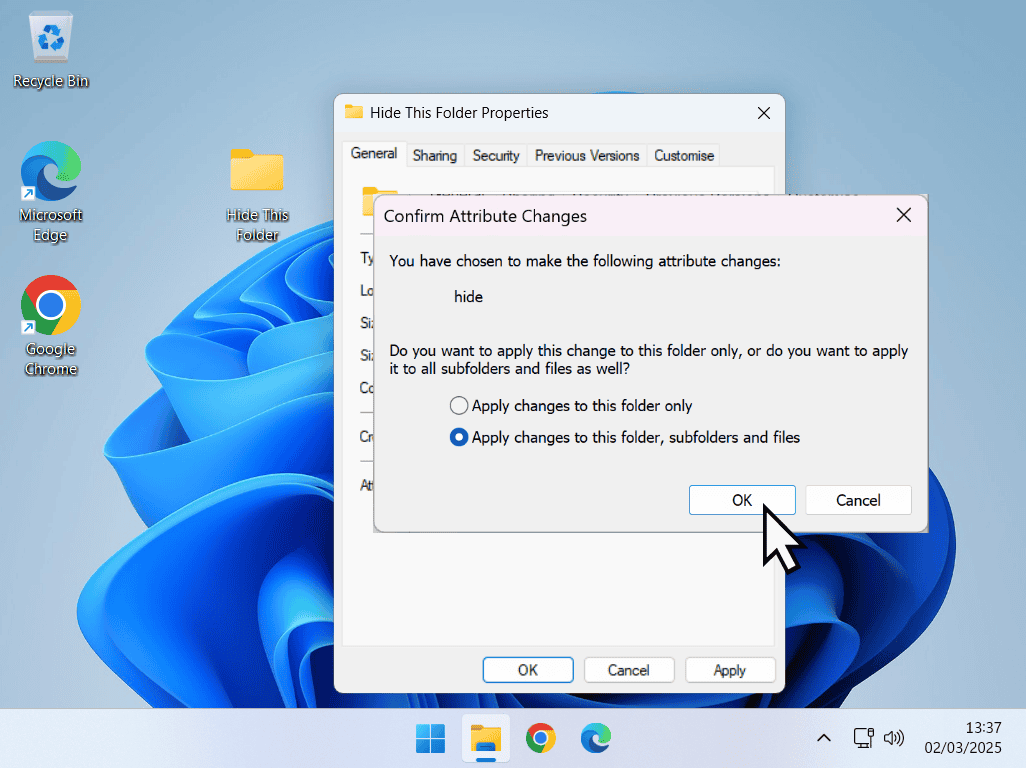The height and width of the screenshot is (768, 1026).
Task: Open Edge from the taskbar
Action: coord(595,738)
